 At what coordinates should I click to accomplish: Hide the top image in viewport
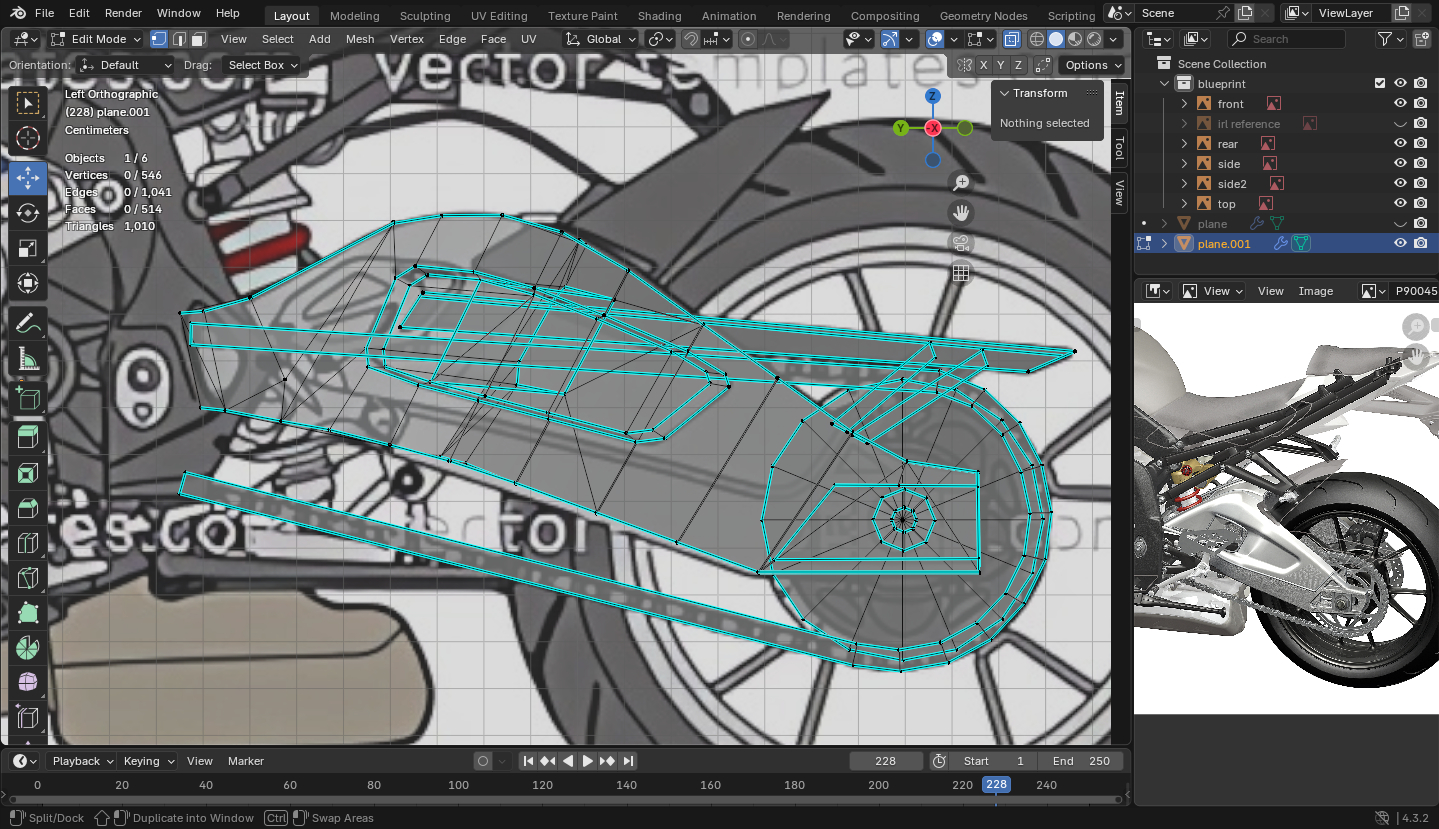pyautogui.click(x=1400, y=204)
